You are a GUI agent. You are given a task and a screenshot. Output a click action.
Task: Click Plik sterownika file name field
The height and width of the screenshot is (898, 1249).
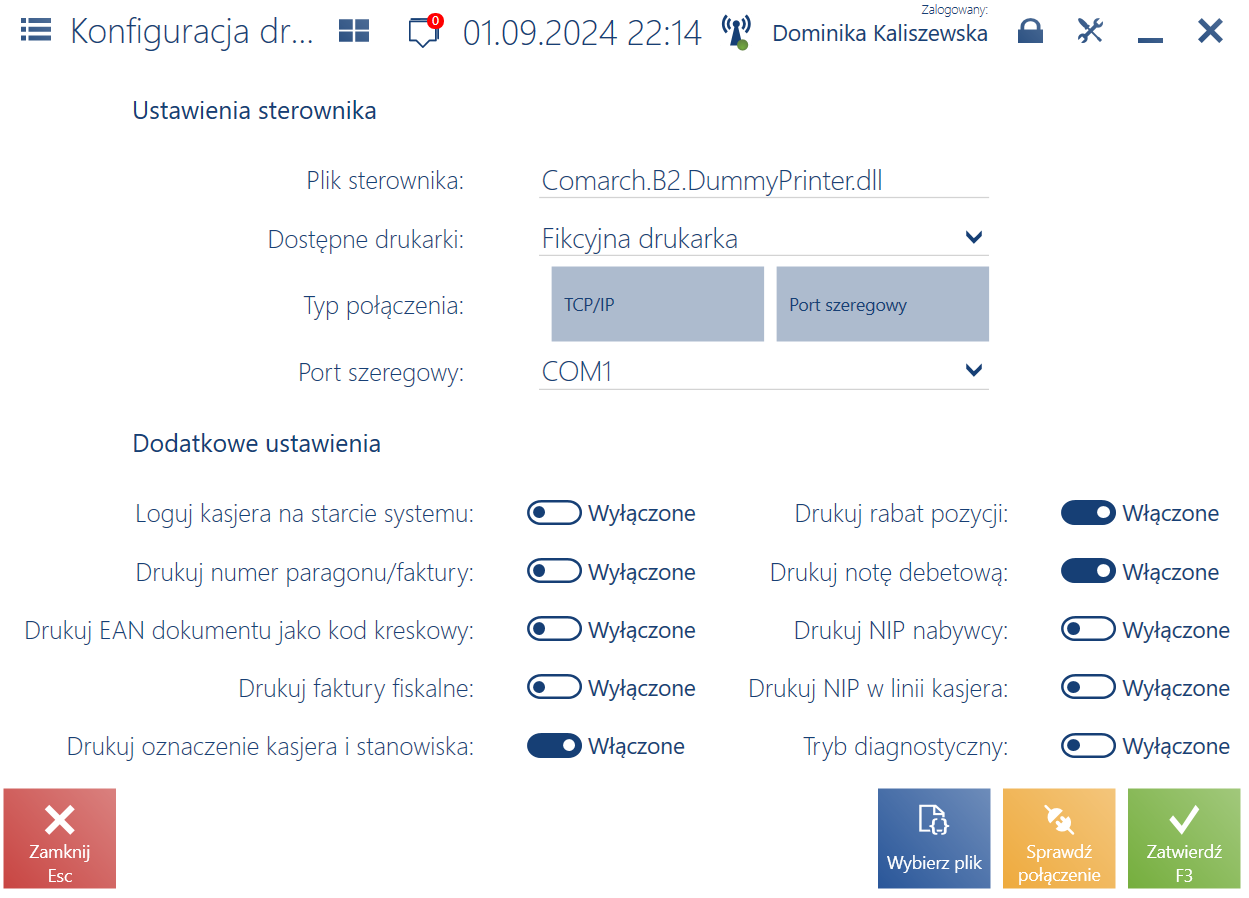(764, 181)
